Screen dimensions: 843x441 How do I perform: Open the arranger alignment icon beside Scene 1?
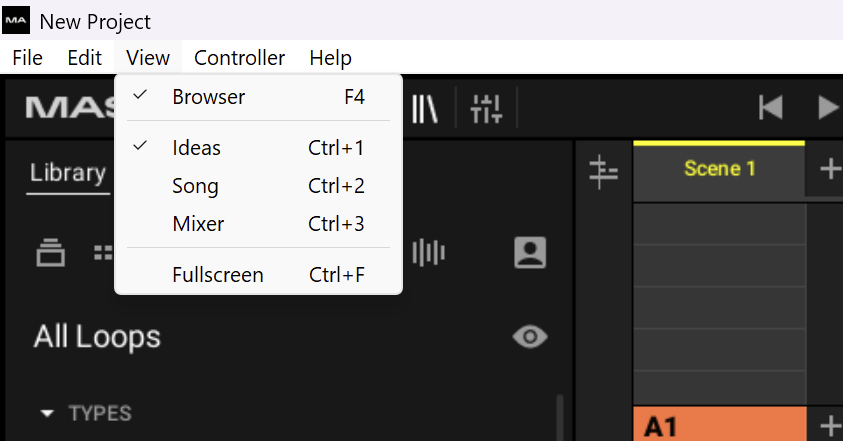(604, 171)
